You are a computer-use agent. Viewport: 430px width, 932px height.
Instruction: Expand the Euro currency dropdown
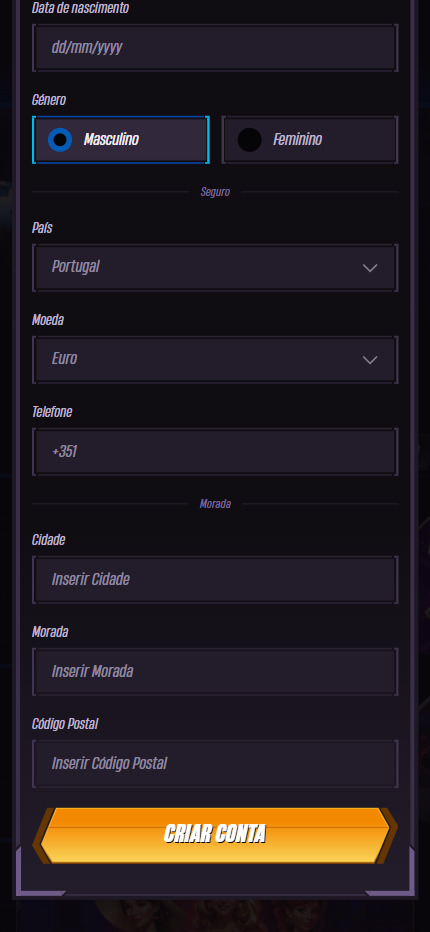point(215,360)
